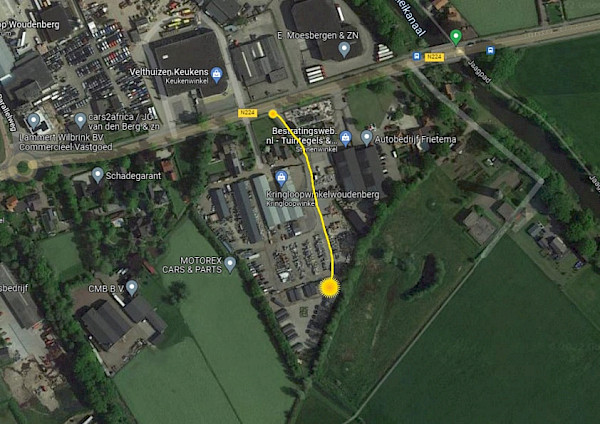This screenshot has width=600, height=424.
Task: Click the cars2africa location pin
Action: pos(80,121)
